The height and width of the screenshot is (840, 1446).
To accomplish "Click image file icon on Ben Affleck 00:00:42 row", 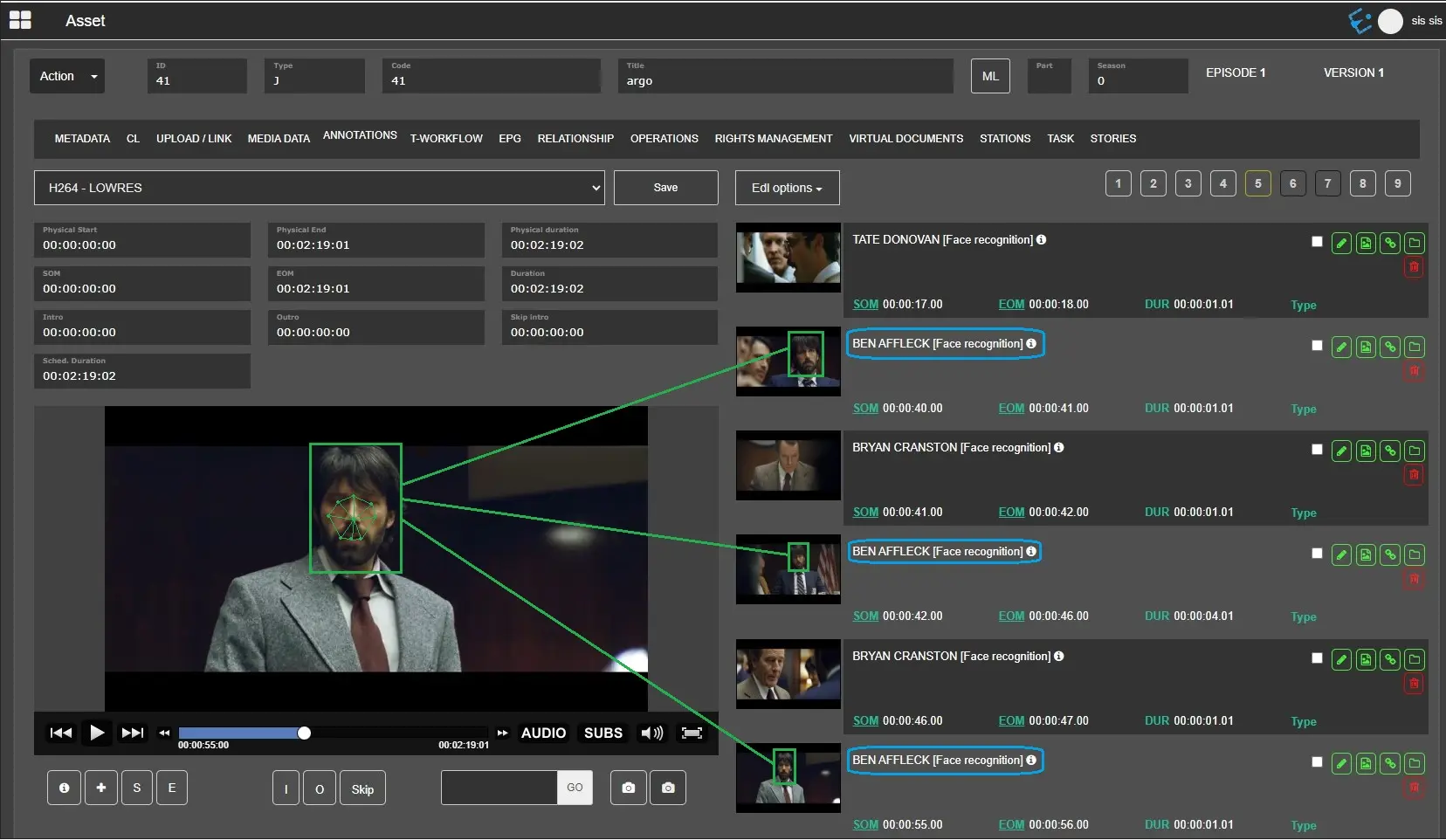I will point(1366,555).
